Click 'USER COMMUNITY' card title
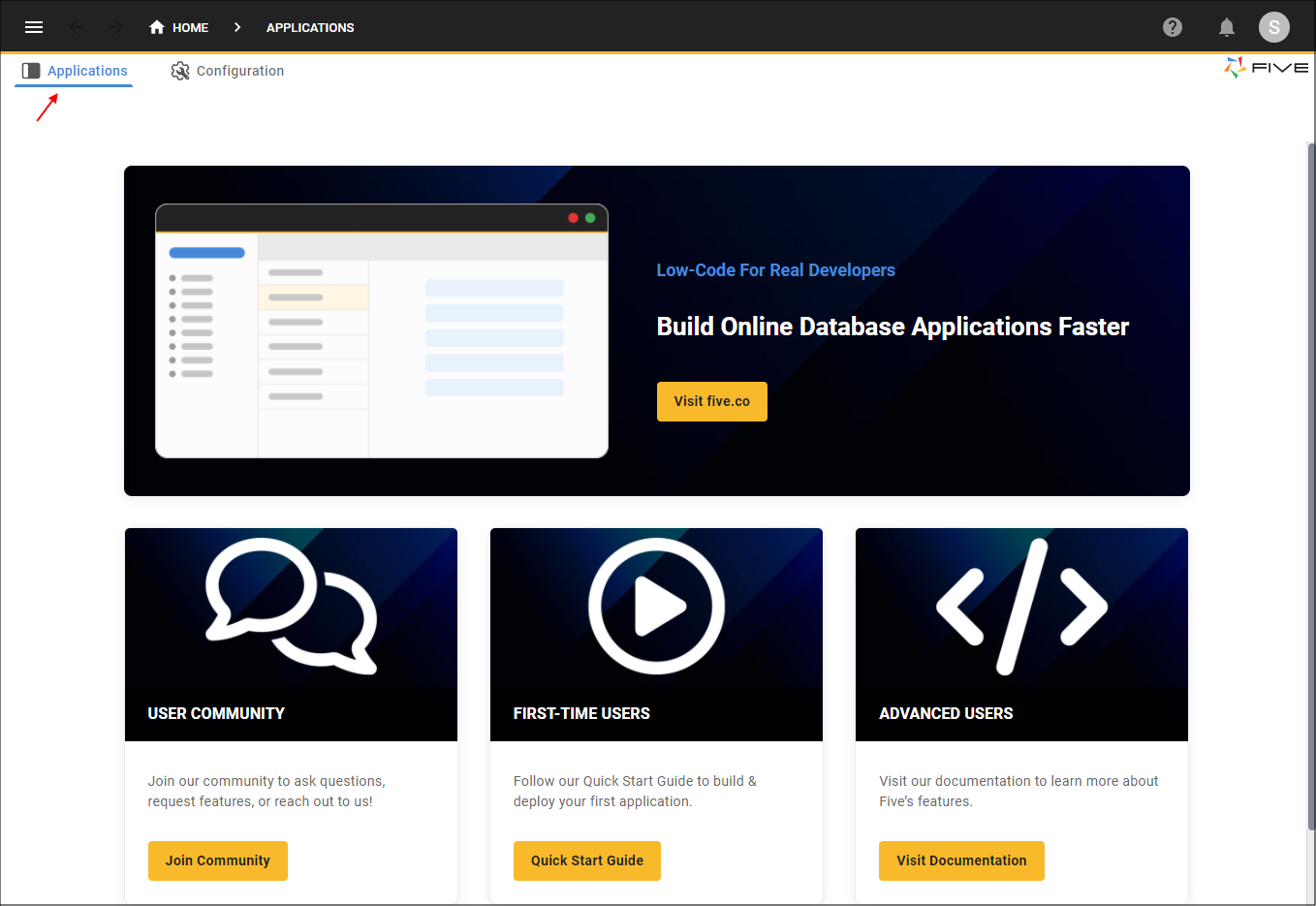Image resolution: width=1316 pixels, height=906 pixels. tap(216, 713)
